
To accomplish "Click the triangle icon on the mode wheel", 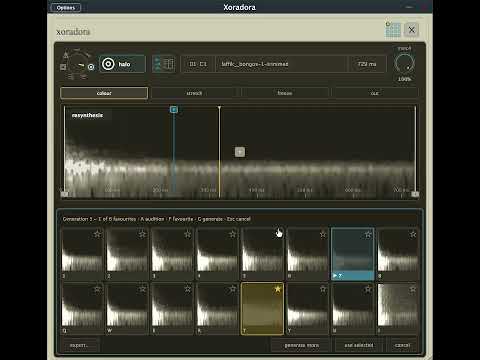I will click(66, 55).
